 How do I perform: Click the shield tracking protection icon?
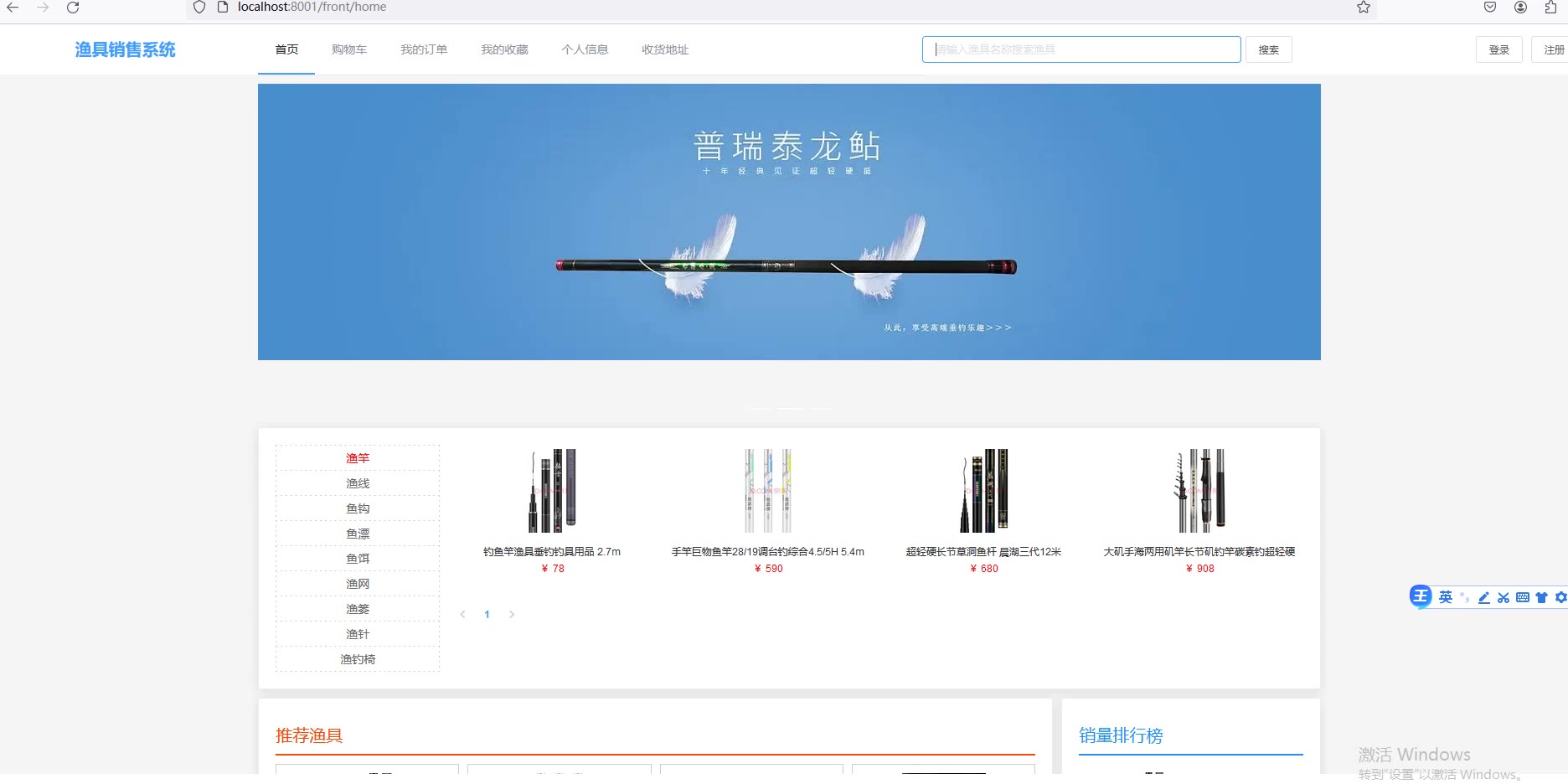(x=199, y=8)
